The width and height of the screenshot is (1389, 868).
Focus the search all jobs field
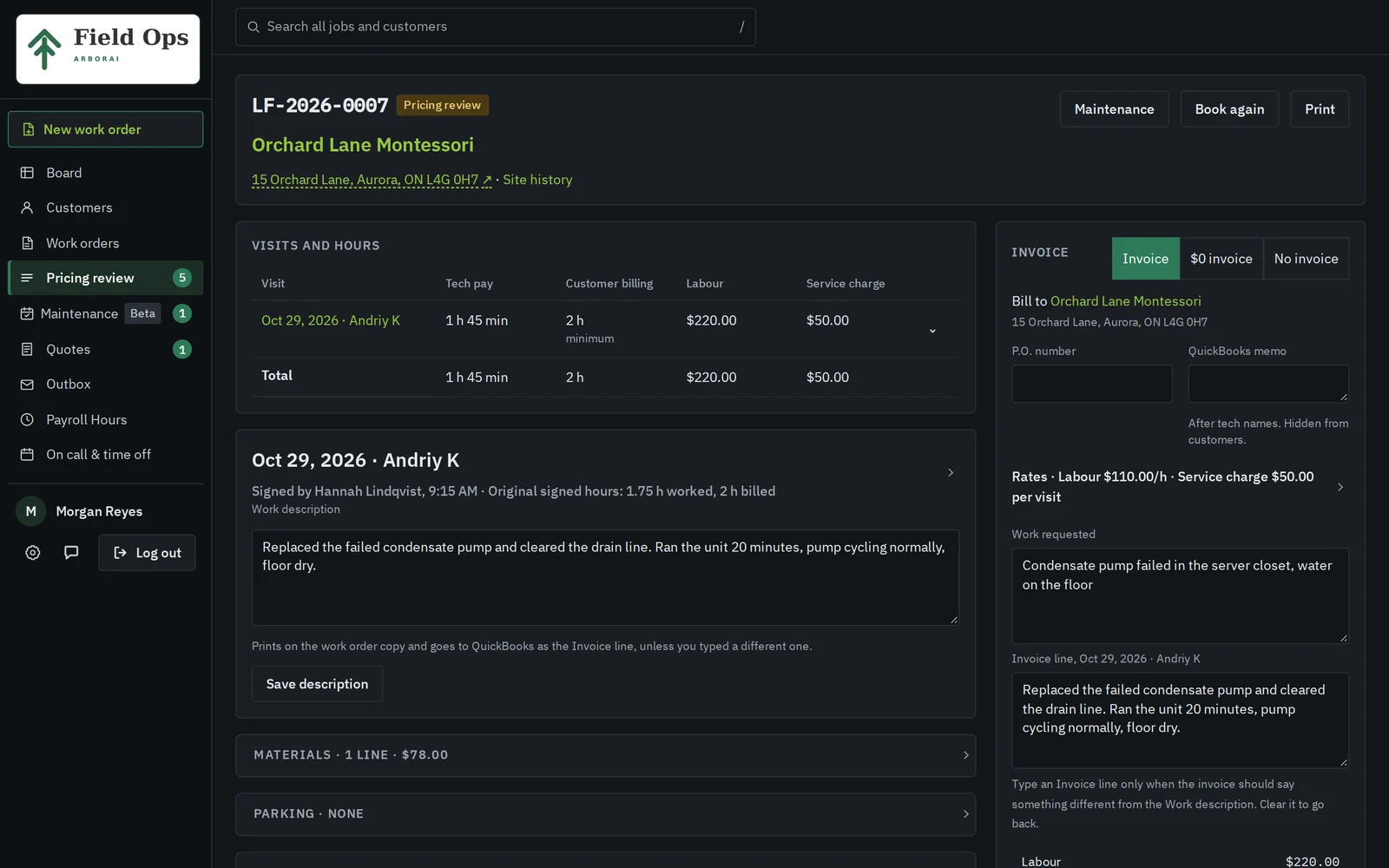click(x=495, y=27)
